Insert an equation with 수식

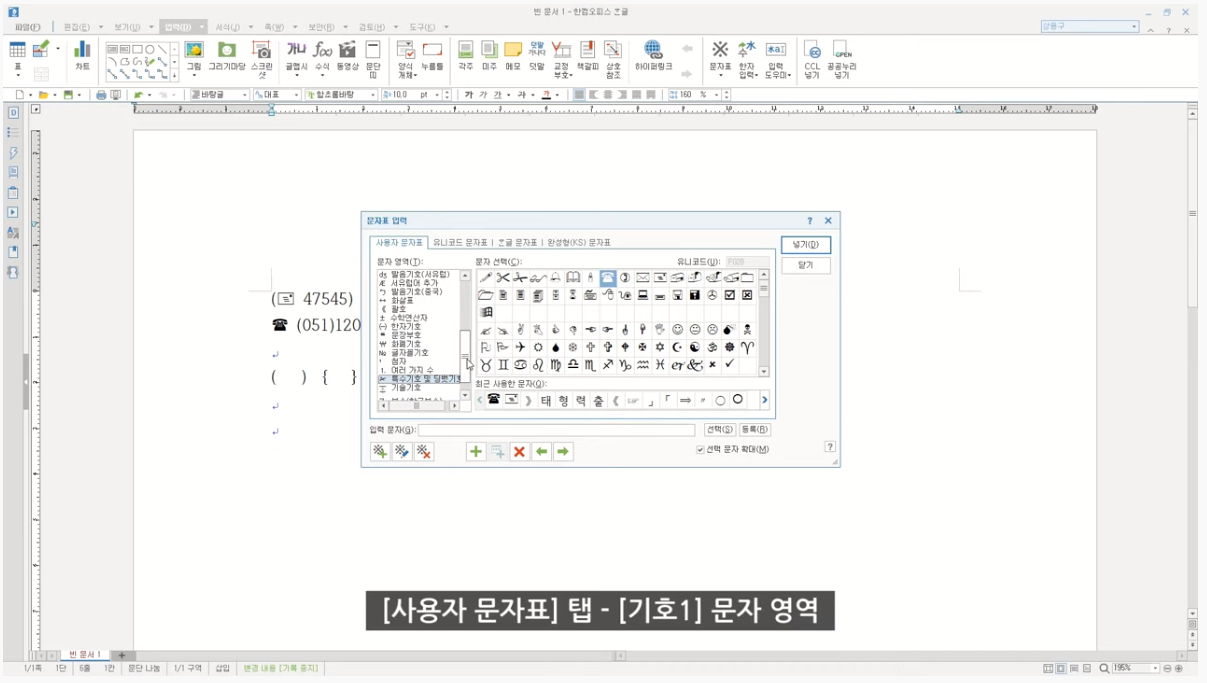322,55
